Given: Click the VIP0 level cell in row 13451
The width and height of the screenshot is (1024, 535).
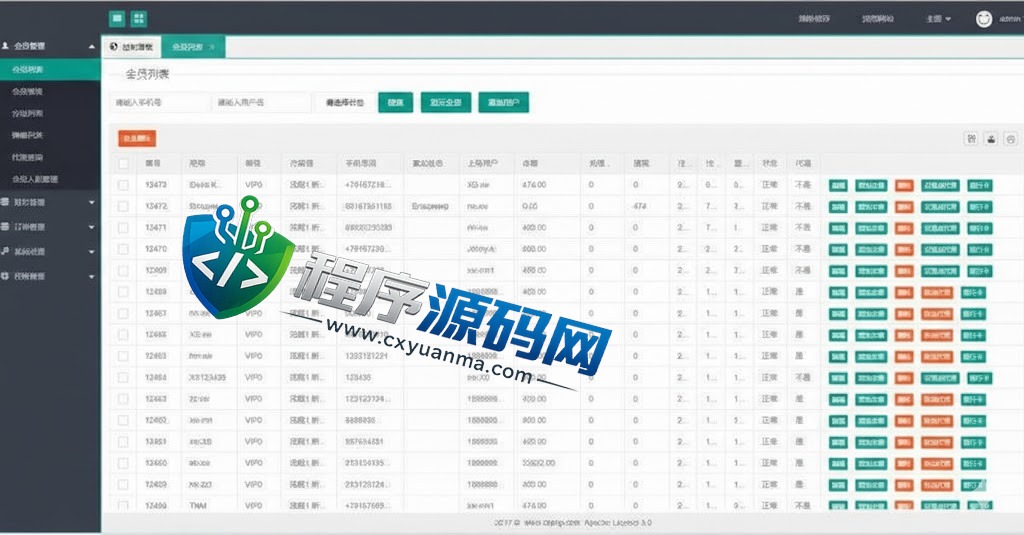Looking at the screenshot, I should pyautogui.click(x=253, y=442).
